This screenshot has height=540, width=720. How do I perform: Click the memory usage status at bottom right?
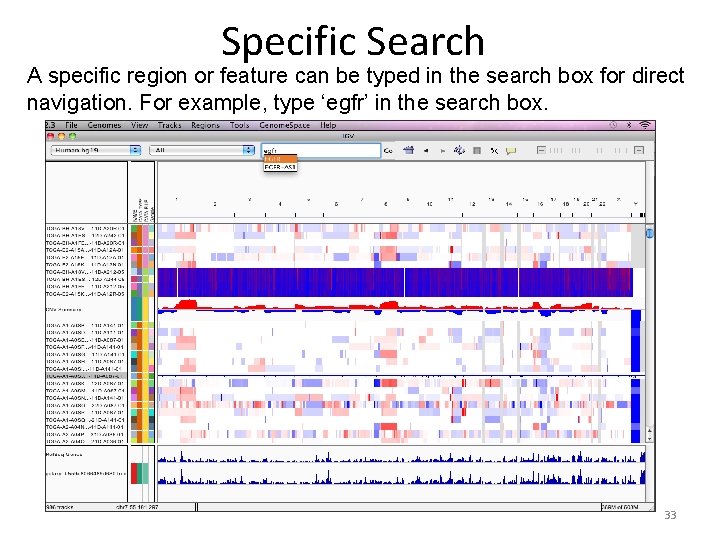click(620, 507)
